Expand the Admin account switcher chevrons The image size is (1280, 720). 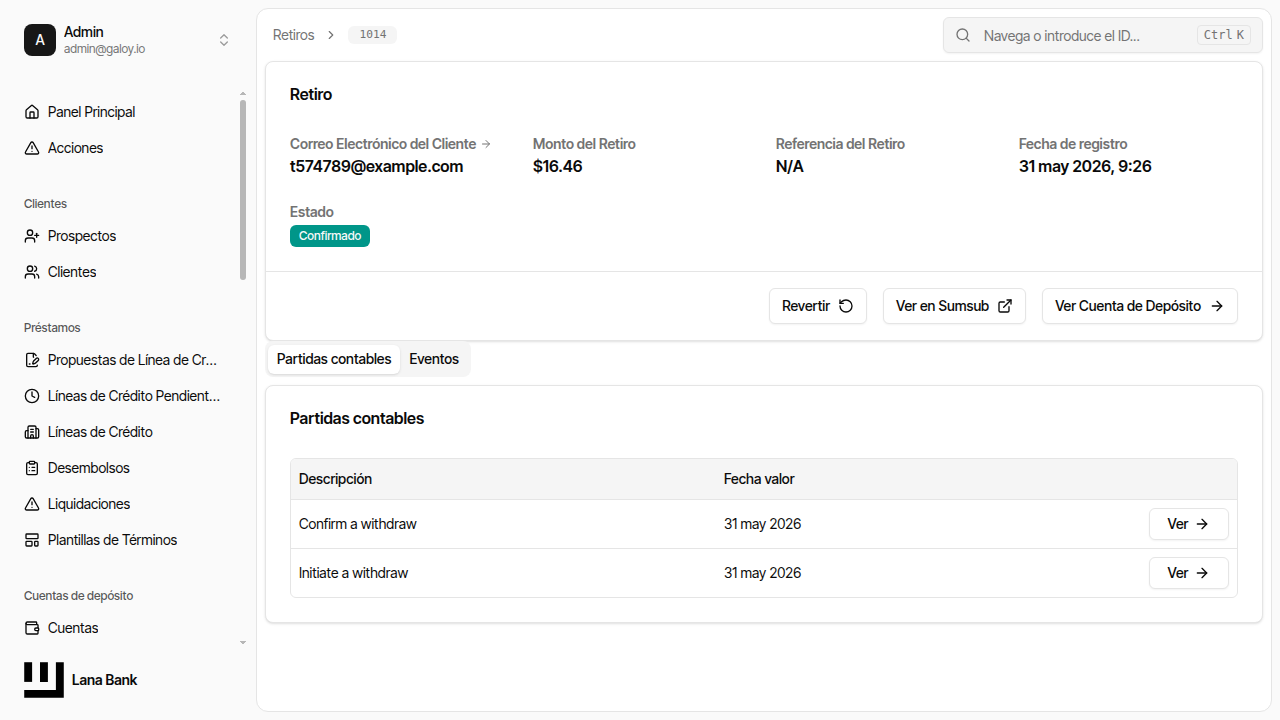tap(224, 40)
